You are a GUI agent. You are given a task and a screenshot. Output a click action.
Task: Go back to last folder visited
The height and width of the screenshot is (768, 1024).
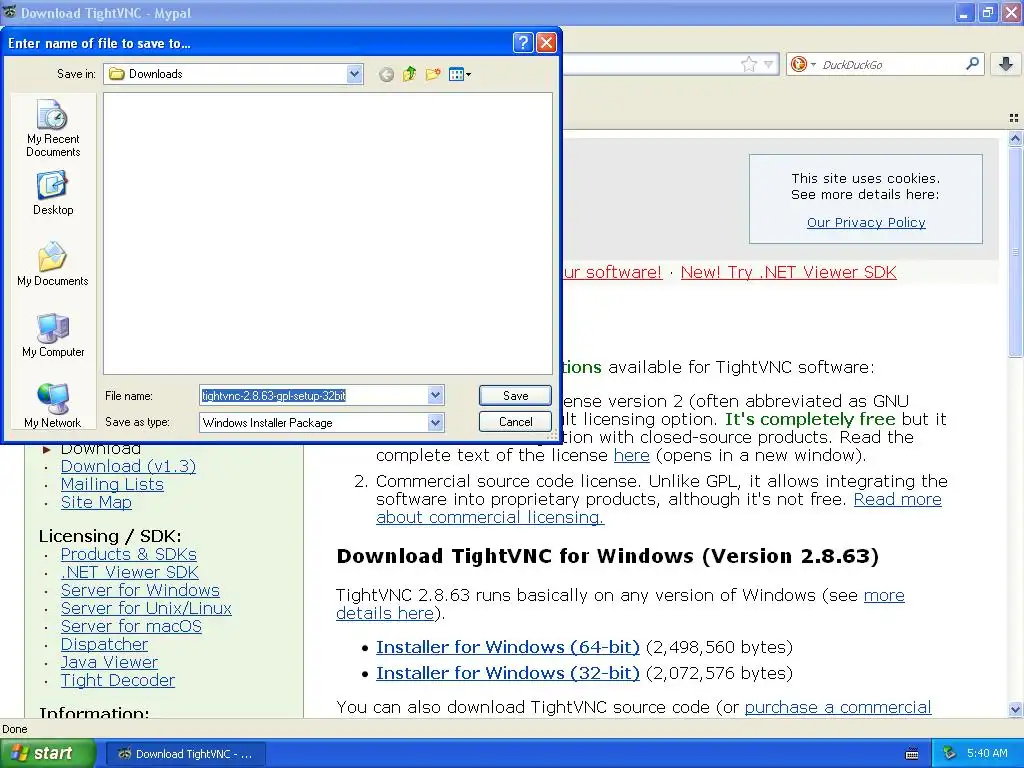pos(387,74)
